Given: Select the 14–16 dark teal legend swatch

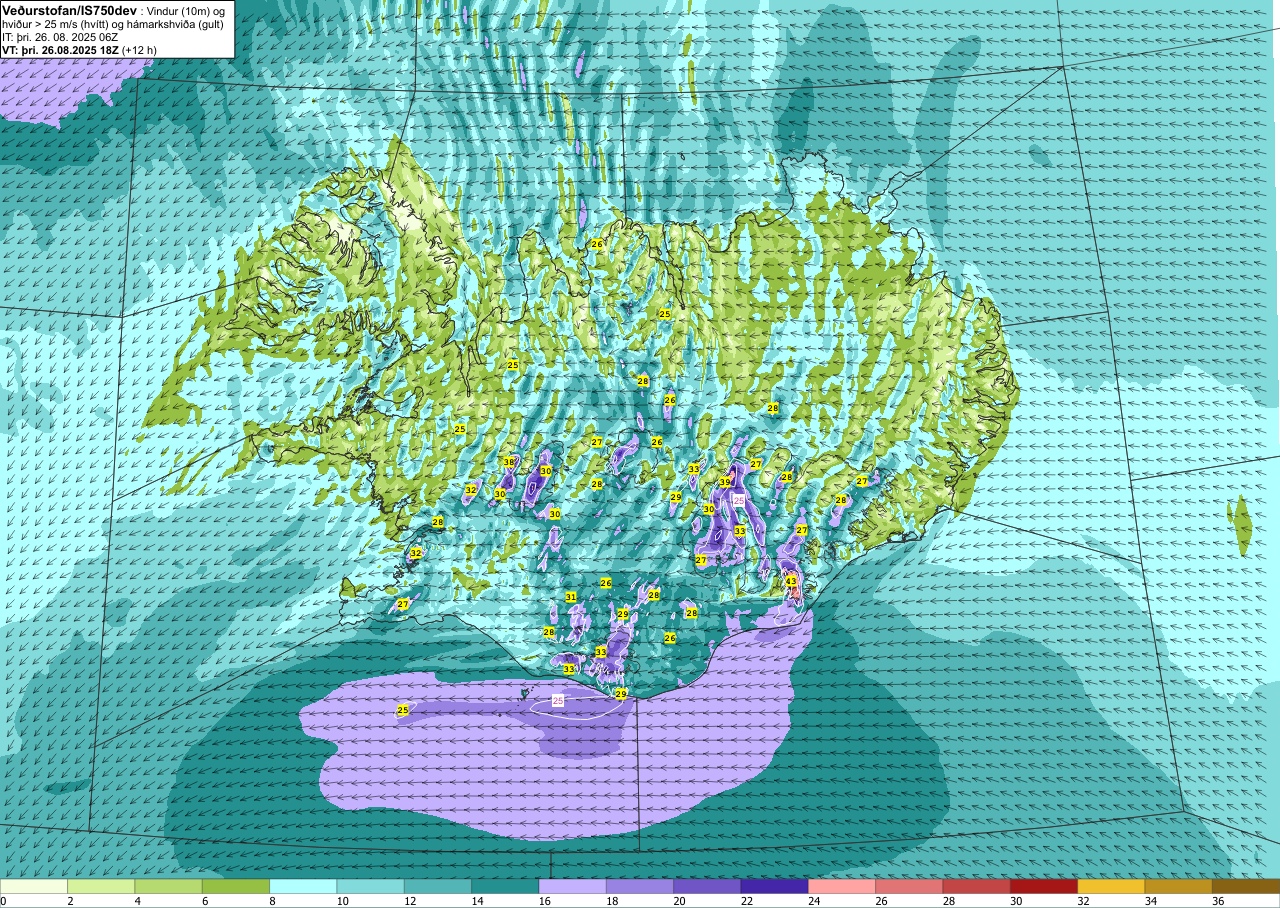Looking at the screenshot, I should click(x=505, y=886).
